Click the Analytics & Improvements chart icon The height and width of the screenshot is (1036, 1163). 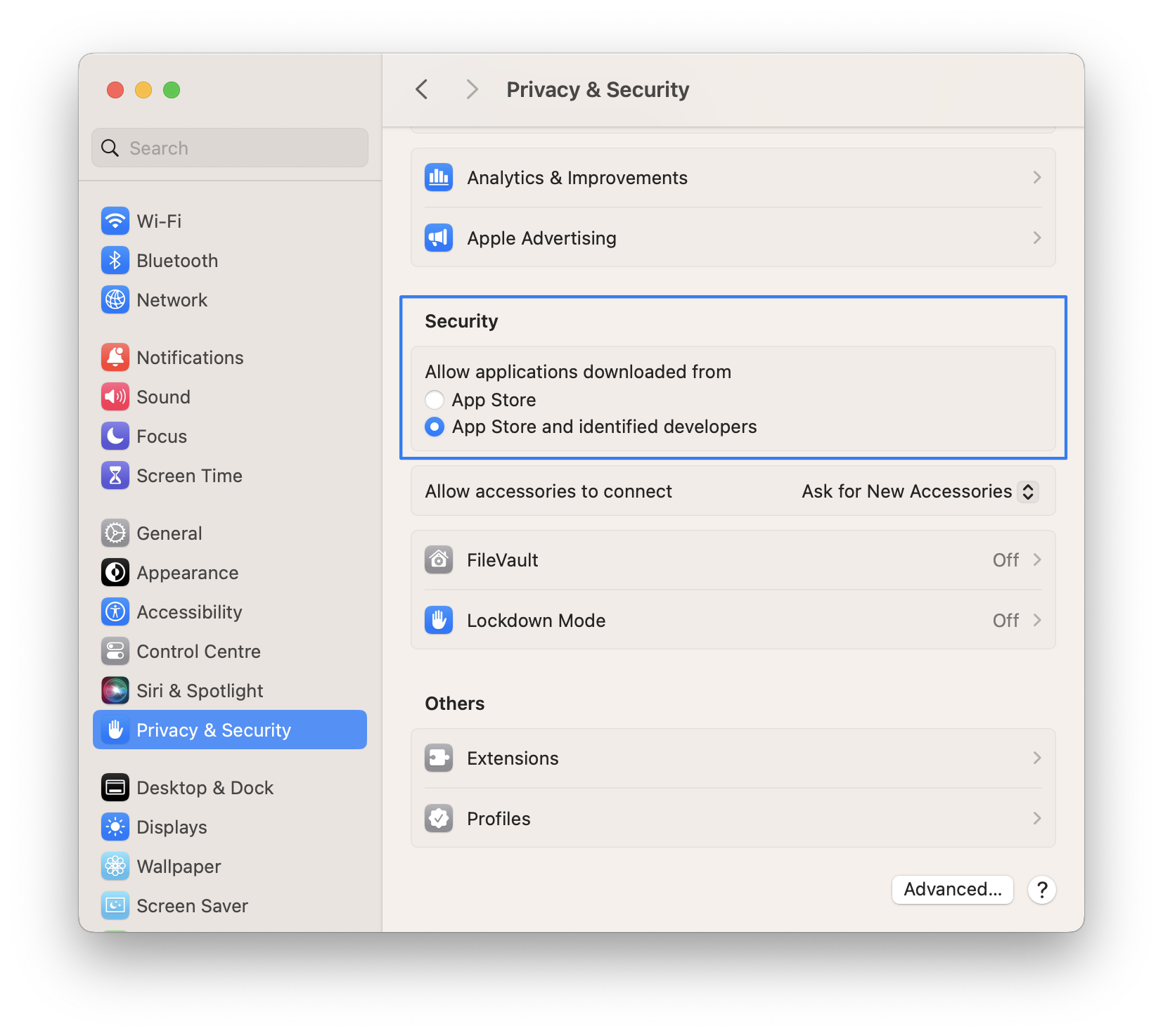439,177
